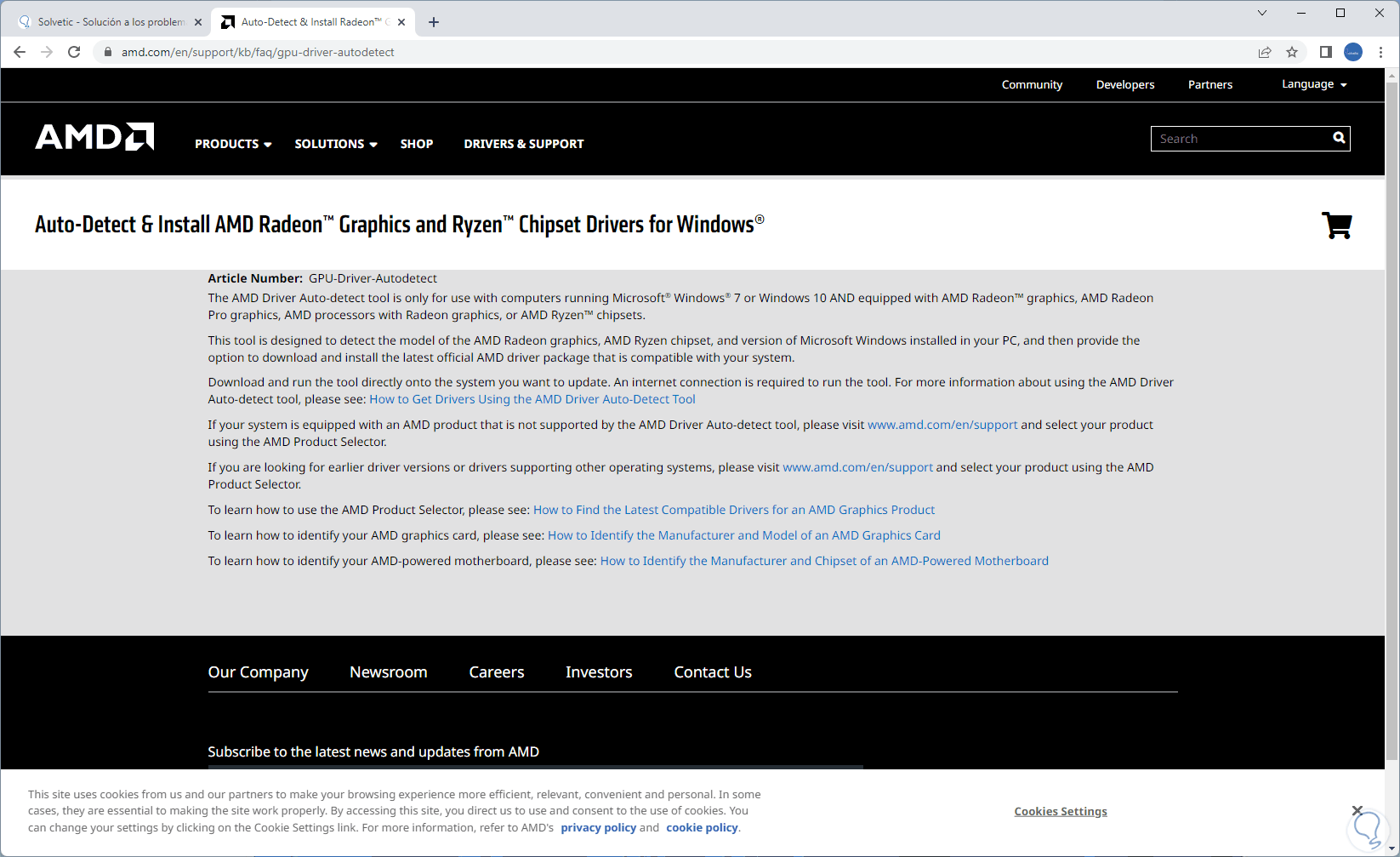Open the Chrome profile avatar
The width and height of the screenshot is (1400, 857).
pos(1353,52)
